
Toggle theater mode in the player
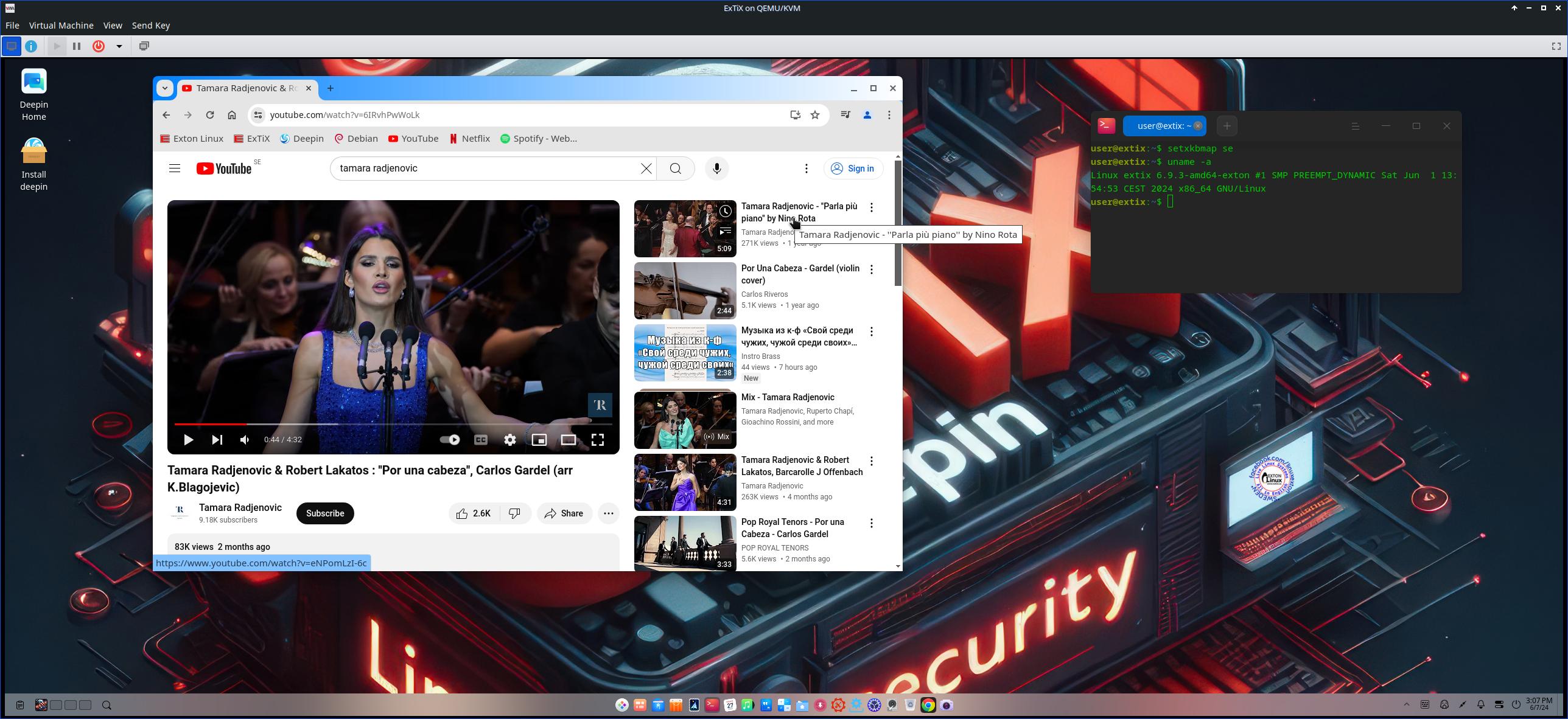tap(569, 439)
